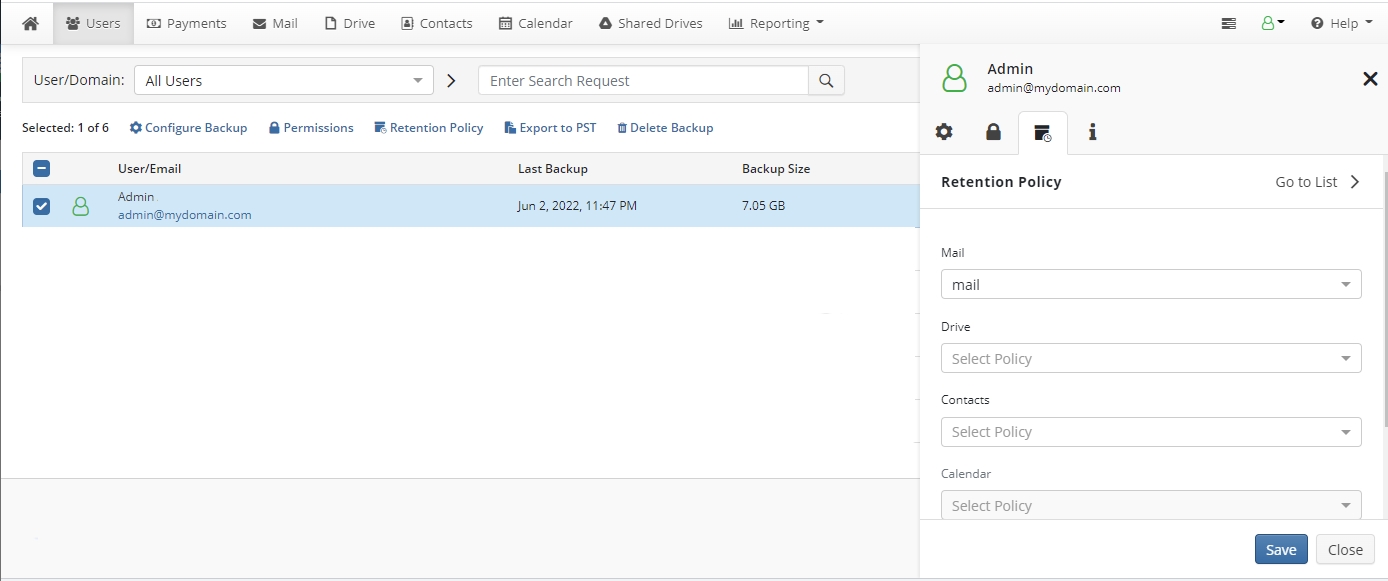This screenshot has height=581, width=1388.
Task: Click the arrow next to User/Domain dropdown
Action: (451, 81)
